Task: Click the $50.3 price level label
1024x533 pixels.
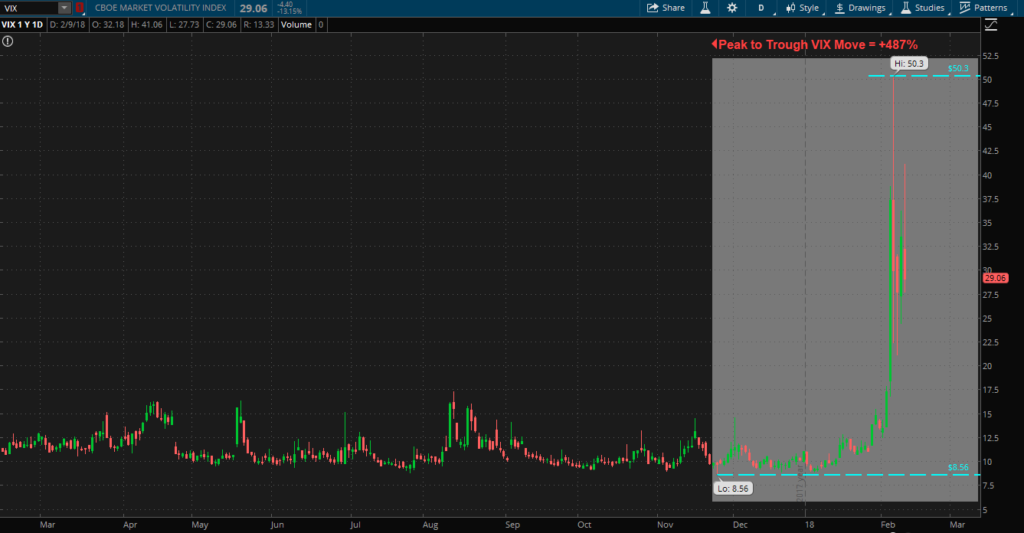Action: [958, 68]
